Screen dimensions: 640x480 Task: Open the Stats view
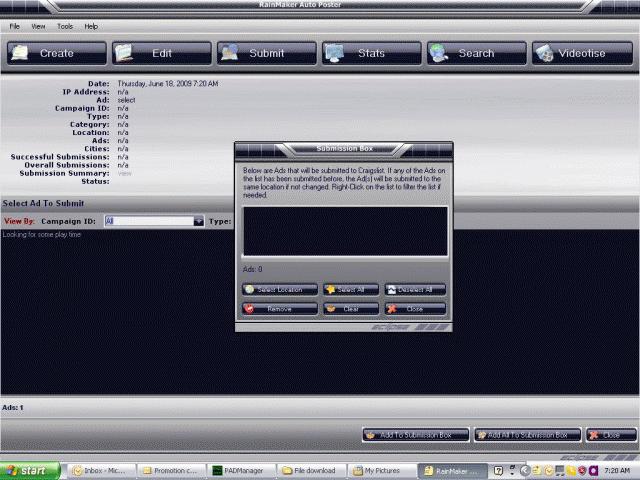point(371,53)
